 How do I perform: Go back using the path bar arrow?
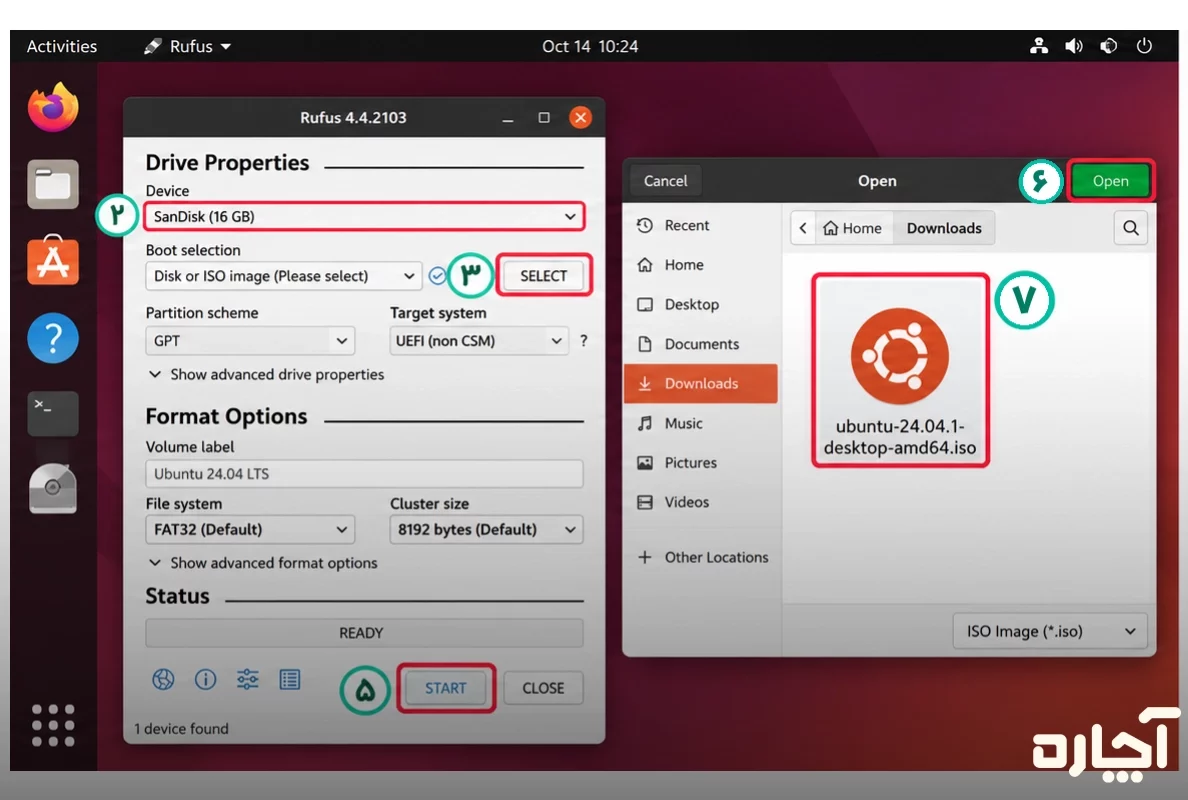pos(803,228)
